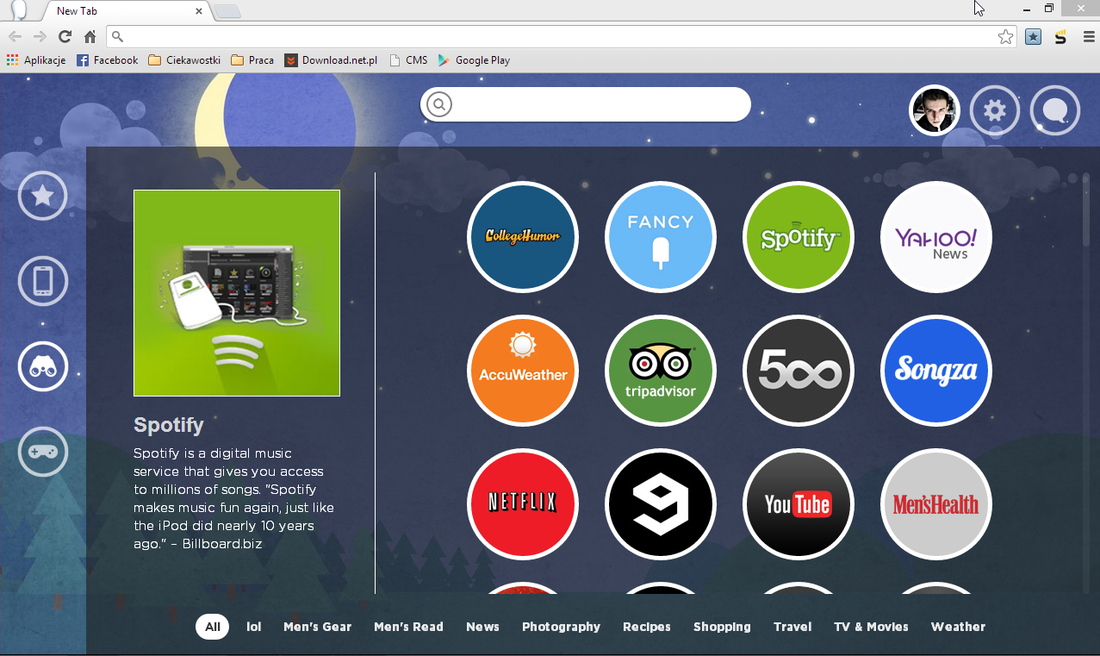Open the CollegeHumor app circle
The height and width of the screenshot is (656, 1100).
(523, 236)
